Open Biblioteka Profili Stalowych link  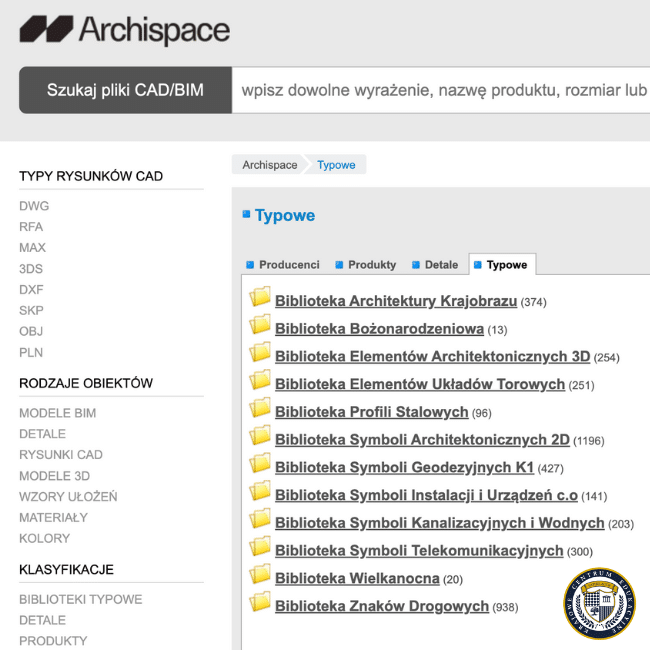(x=371, y=412)
